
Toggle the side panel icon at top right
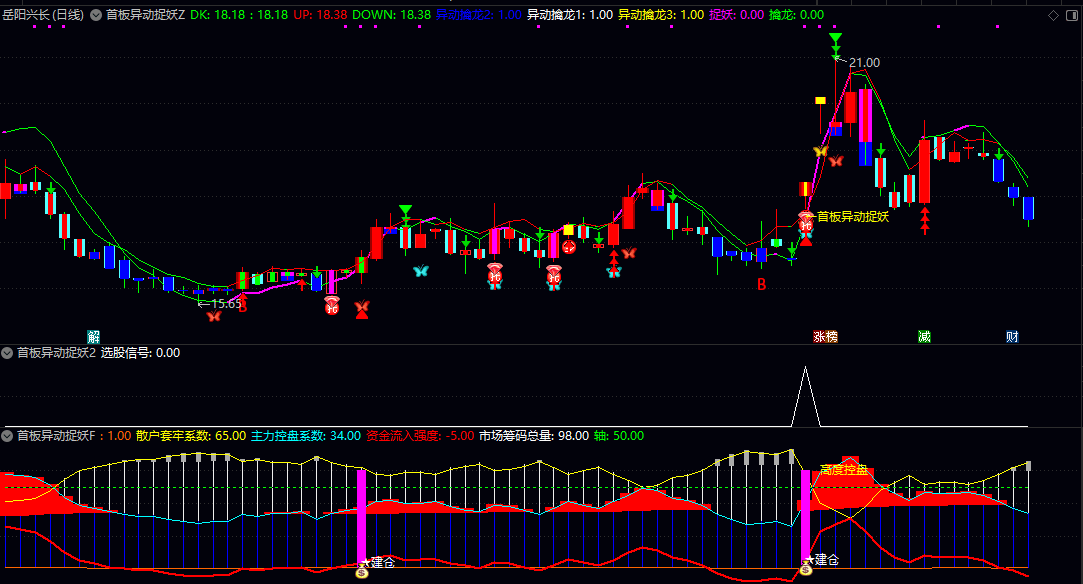pyautogui.click(x=1072, y=15)
